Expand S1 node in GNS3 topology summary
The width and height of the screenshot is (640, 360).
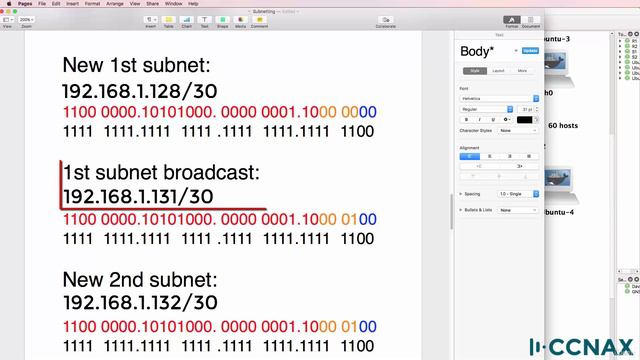pos(620,51)
